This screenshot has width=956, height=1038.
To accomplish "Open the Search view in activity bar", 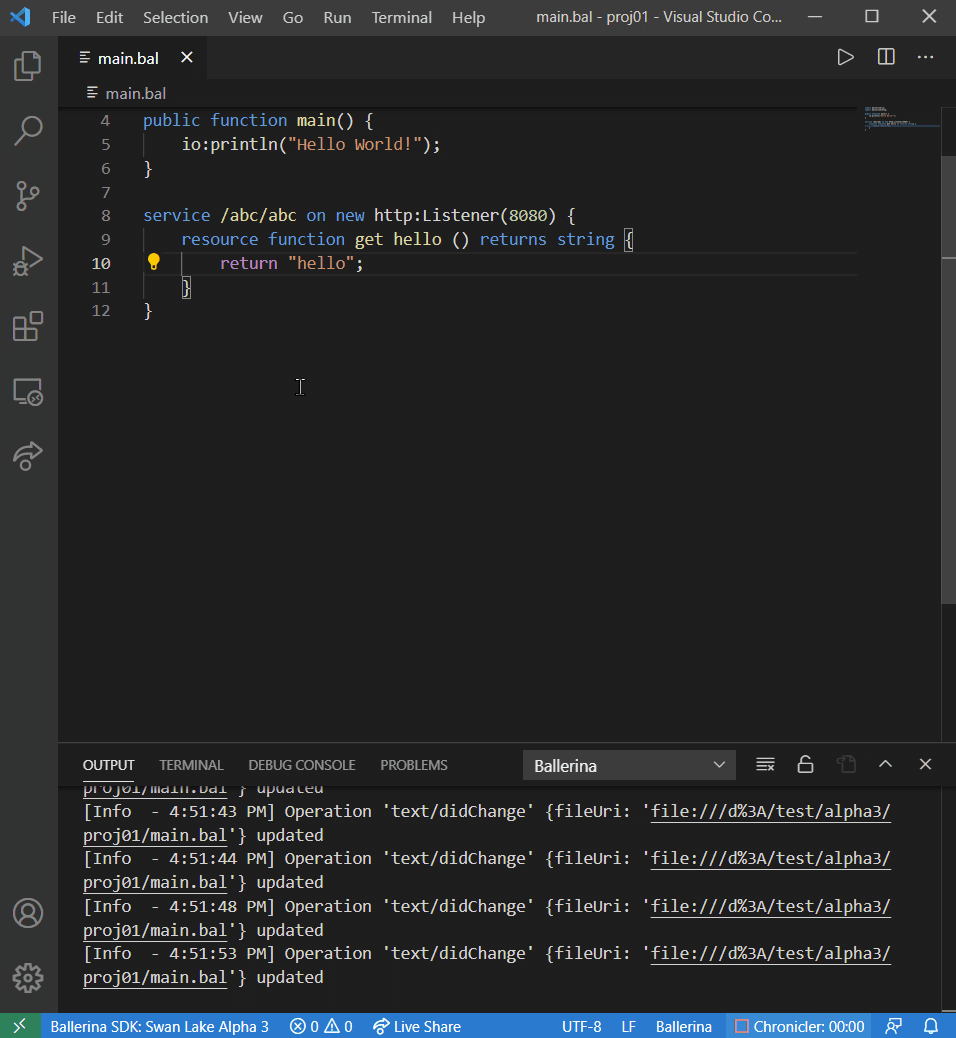I will [28, 130].
